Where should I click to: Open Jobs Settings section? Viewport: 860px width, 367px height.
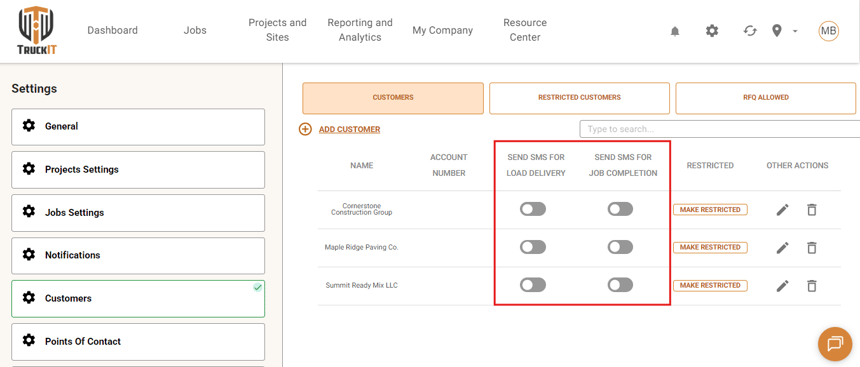pyautogui.click(x=138, y=213)
